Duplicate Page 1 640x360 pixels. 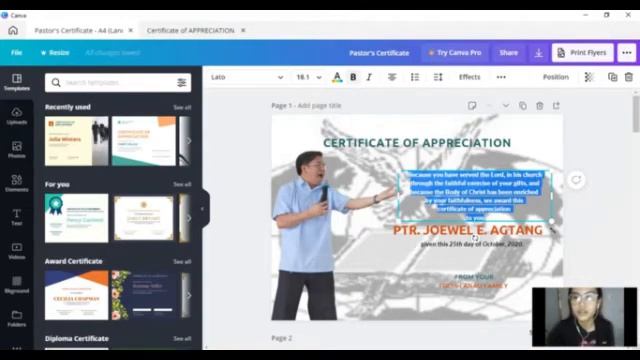pos(522,106)
